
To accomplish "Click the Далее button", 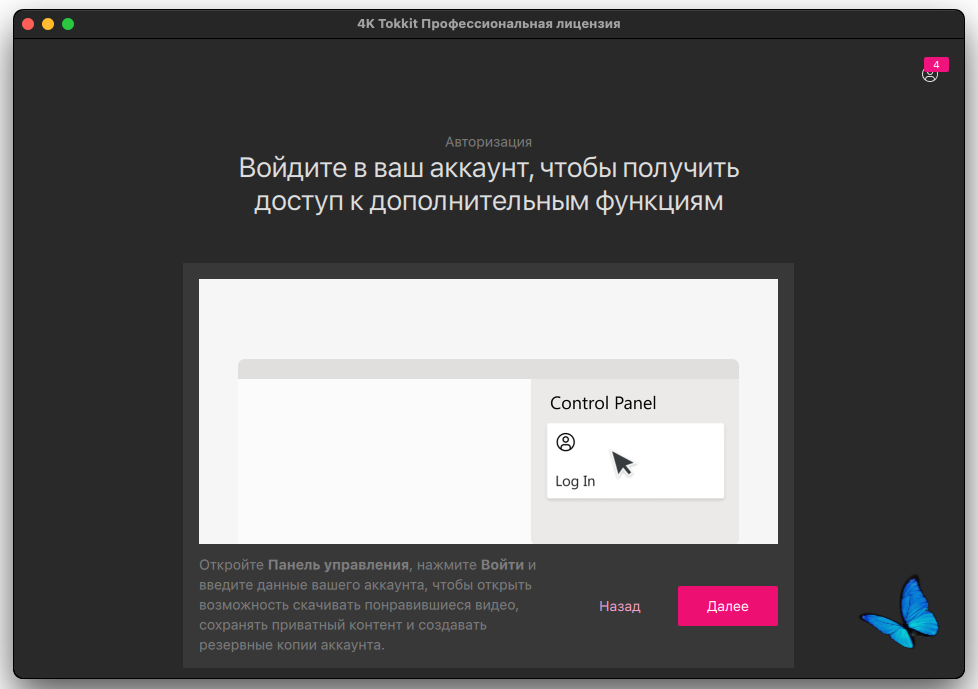I will [x=727, y=605].
